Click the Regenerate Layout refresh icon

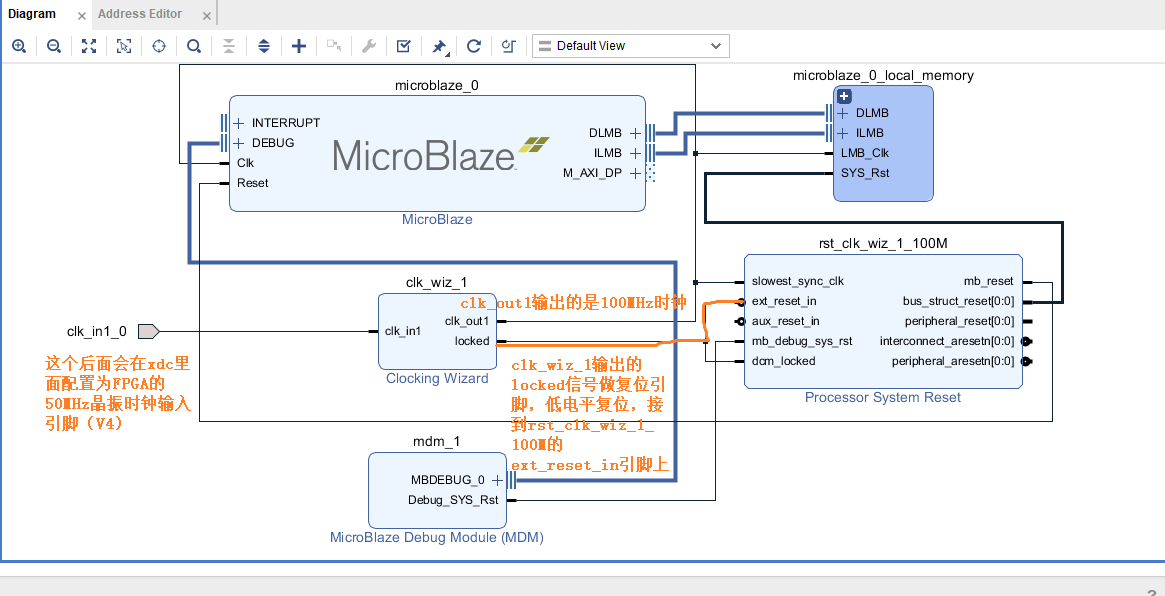point(473,46)
